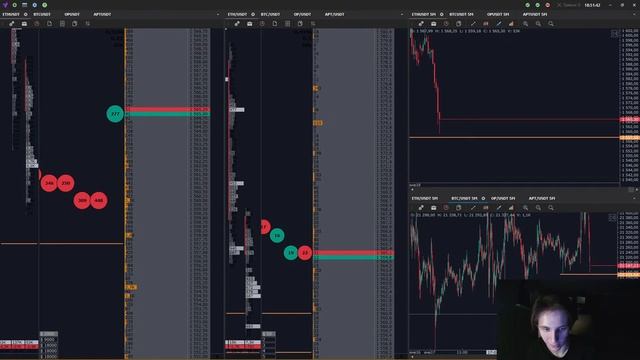Open the window-layout icon in title bar
640x360 pixels.
[x=24, y=5]
